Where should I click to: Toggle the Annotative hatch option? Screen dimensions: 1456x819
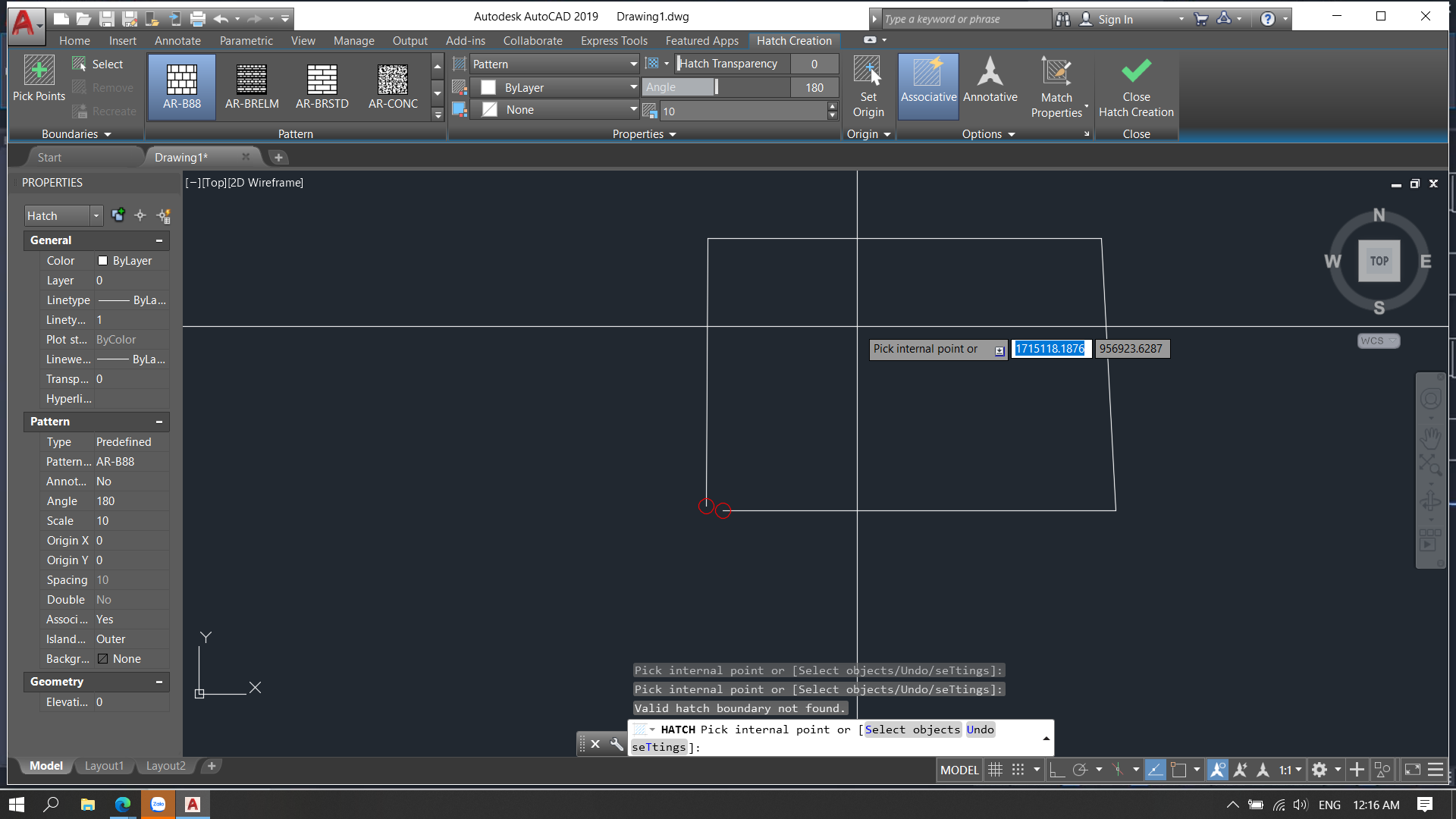990,80
